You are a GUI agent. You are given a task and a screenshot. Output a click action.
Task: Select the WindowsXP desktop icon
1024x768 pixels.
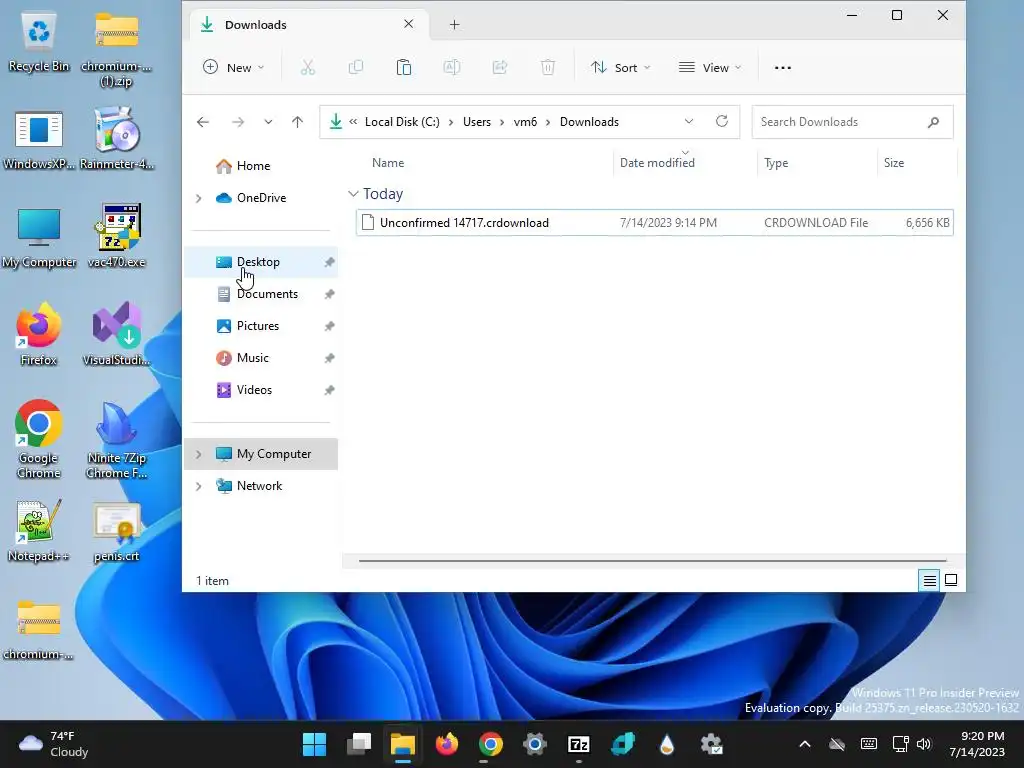click(39, 140)
